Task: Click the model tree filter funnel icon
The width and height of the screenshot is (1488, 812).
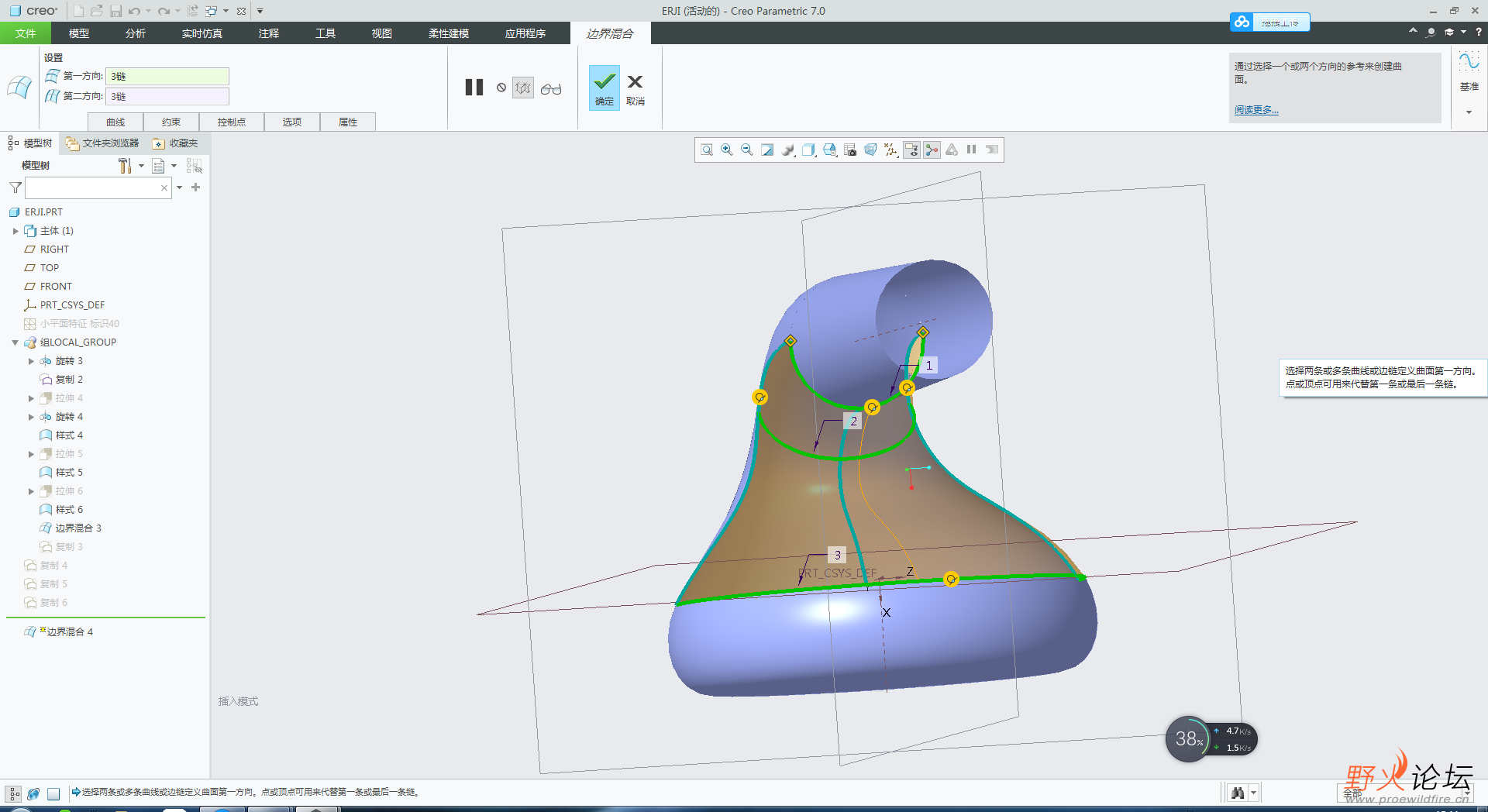Action: pyautogui.click(x=15, y=188)
